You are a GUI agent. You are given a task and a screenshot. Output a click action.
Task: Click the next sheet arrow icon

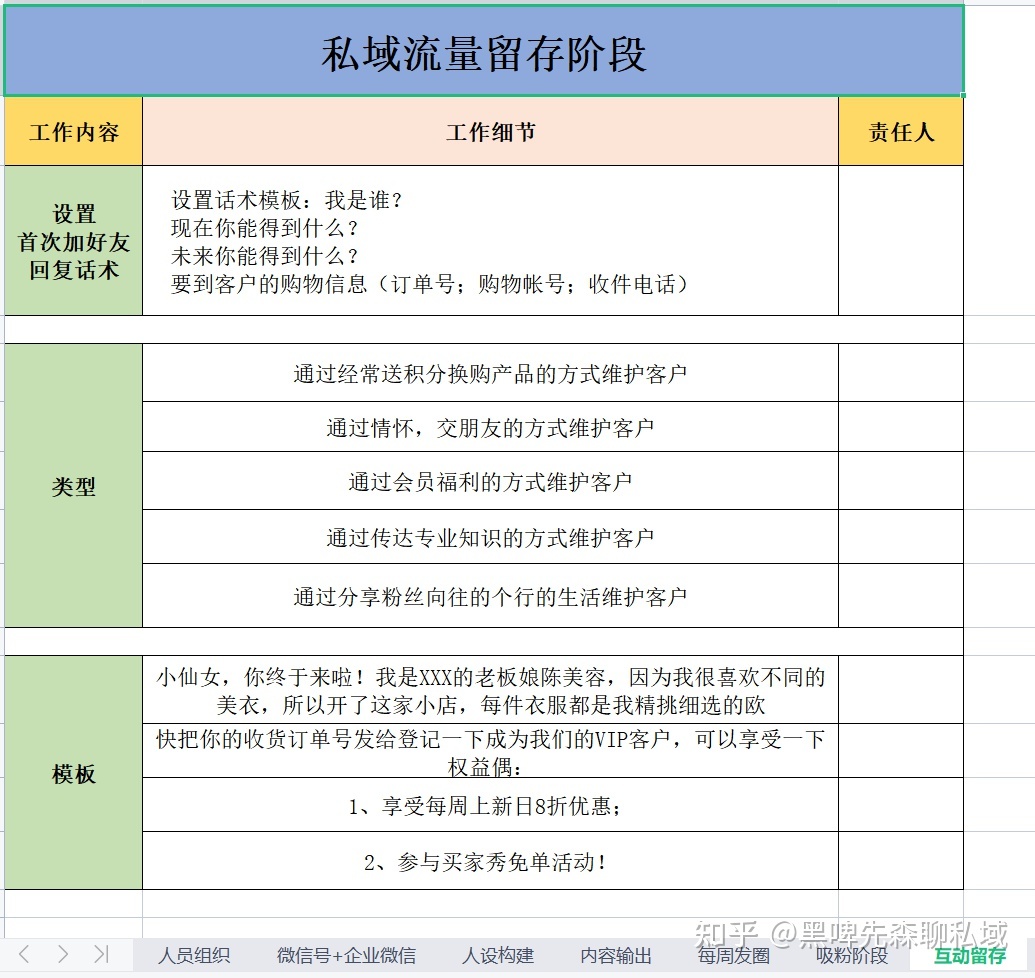pos(63,954)
